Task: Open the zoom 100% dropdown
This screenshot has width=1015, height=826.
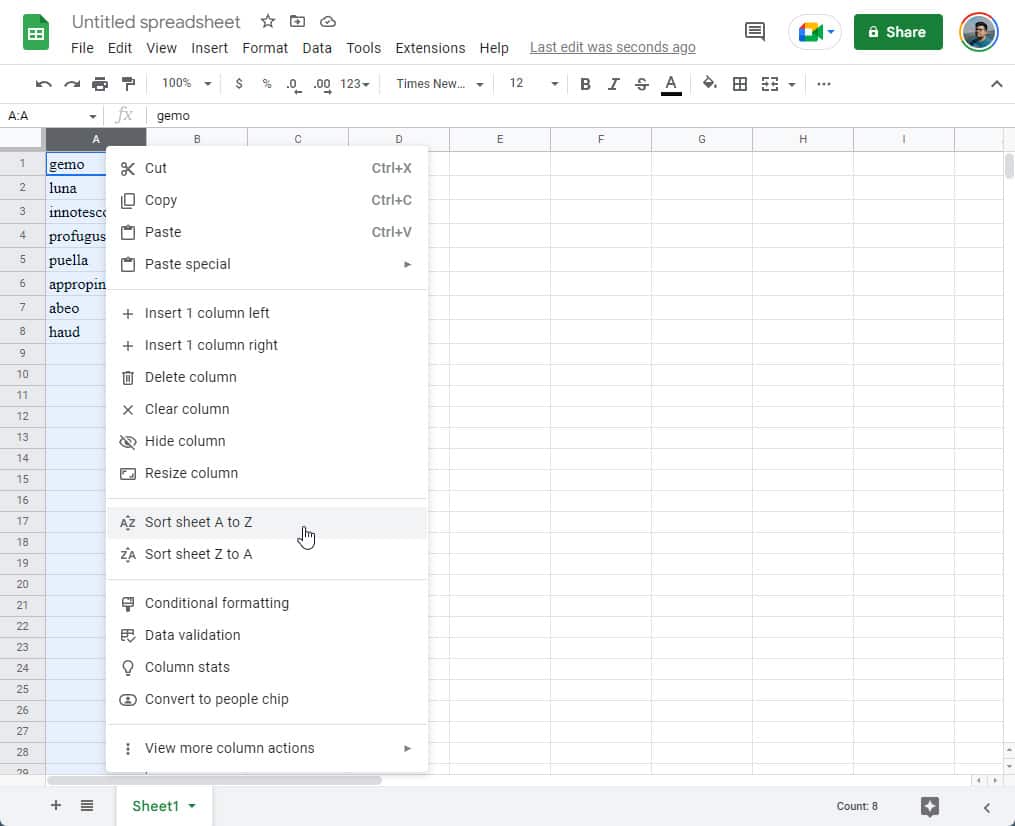Action: point(186,84)
